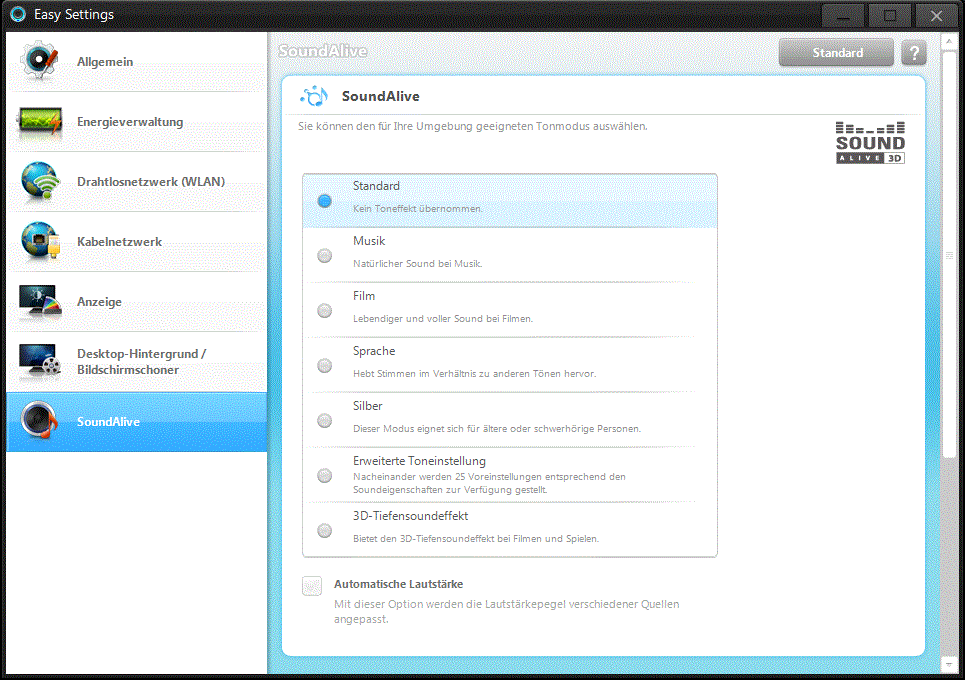Open the Kabelnetzwerk section

point(137,242)
